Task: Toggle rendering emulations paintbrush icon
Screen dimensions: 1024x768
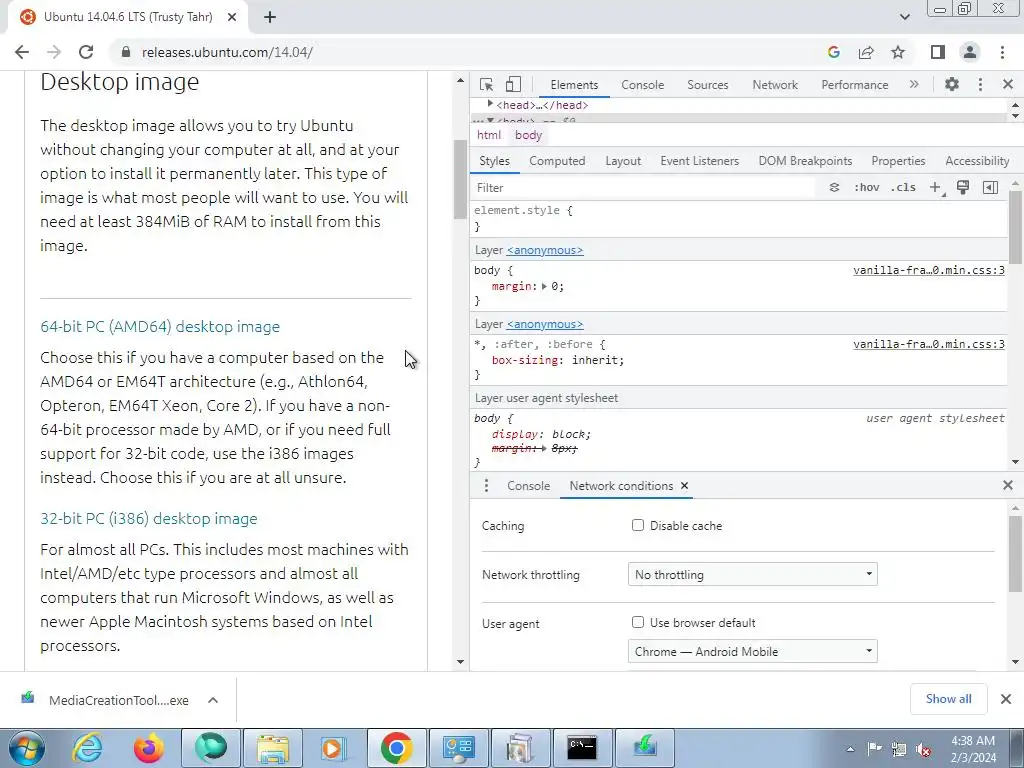Action: [x=963, y=188]
